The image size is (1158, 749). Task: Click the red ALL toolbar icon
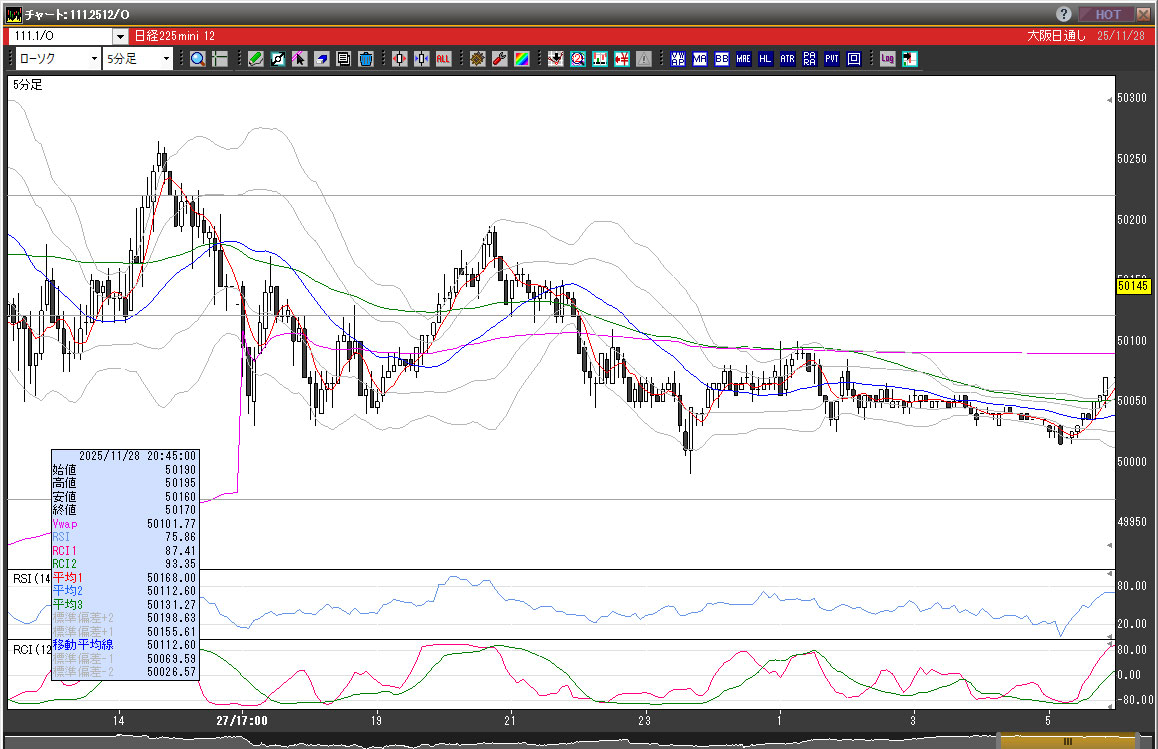tap(443, 59)
